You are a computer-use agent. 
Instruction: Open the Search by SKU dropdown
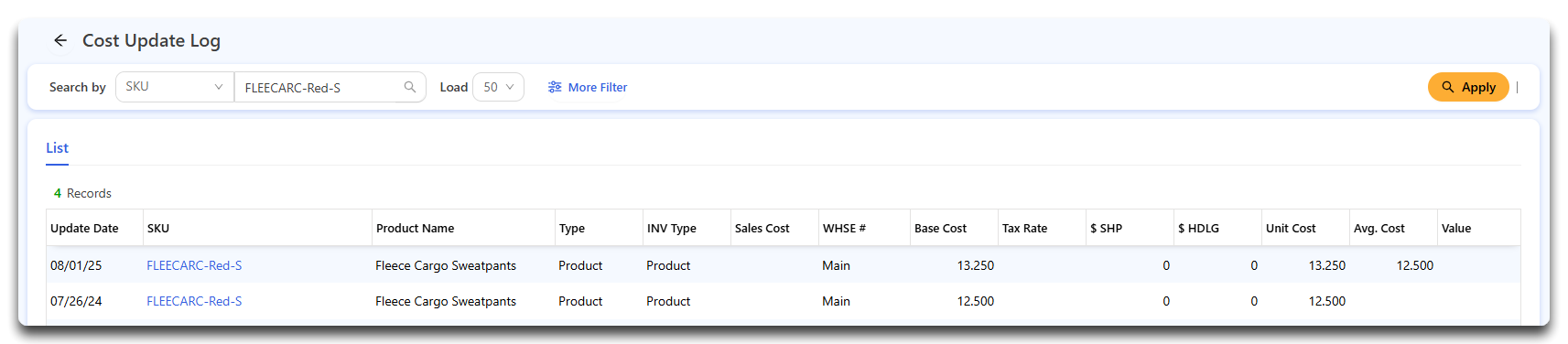click(175, 87)
